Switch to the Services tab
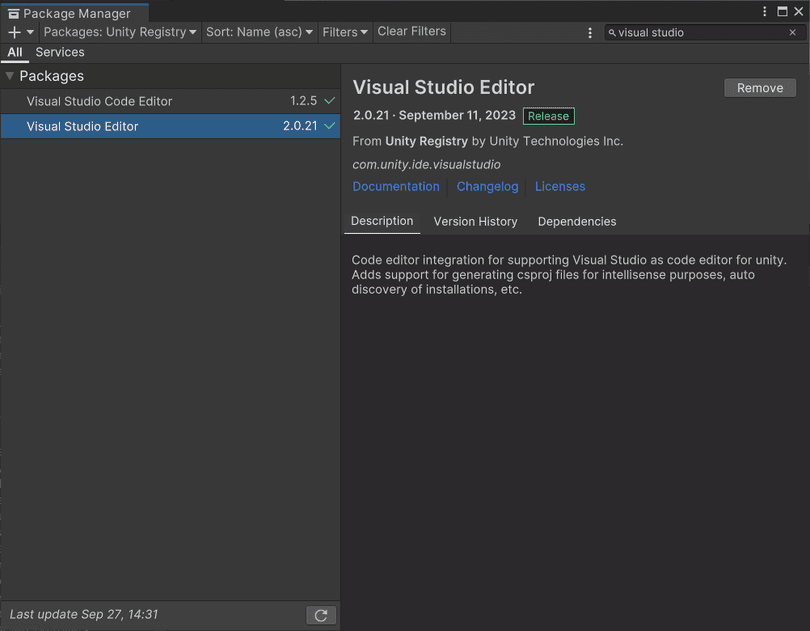 tap(60, 52)
